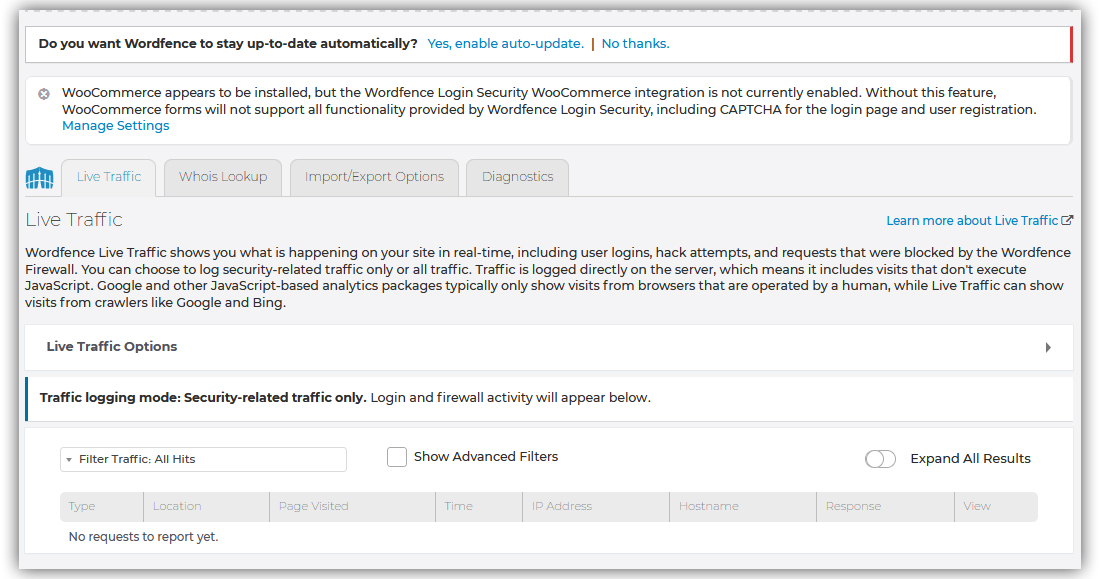Click the Live Traffic Options arrow
The width and height of the screenshot is (1100, 579).
[x=1048, y=347]
